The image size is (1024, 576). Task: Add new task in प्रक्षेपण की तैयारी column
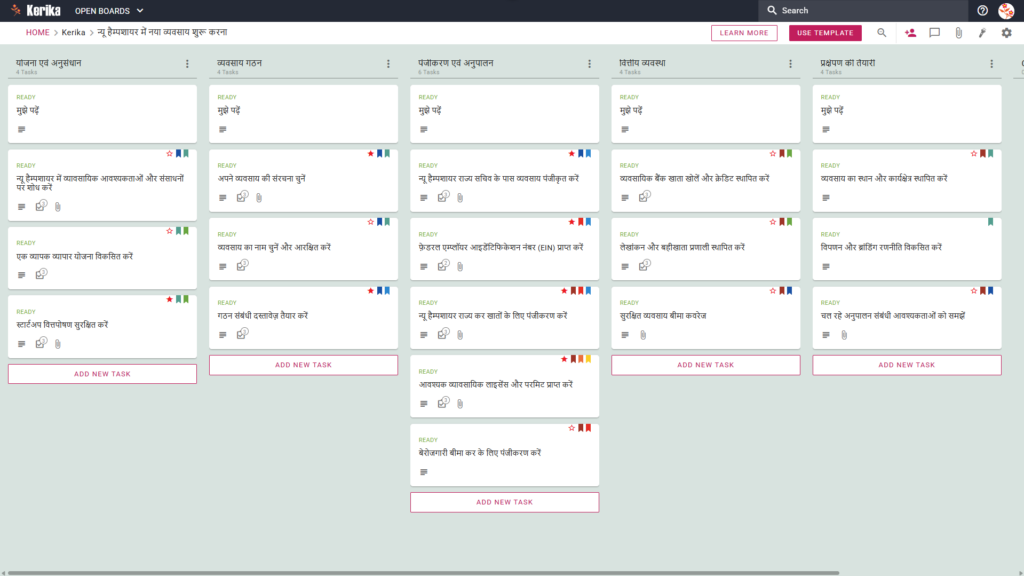(x=907, y=365)
